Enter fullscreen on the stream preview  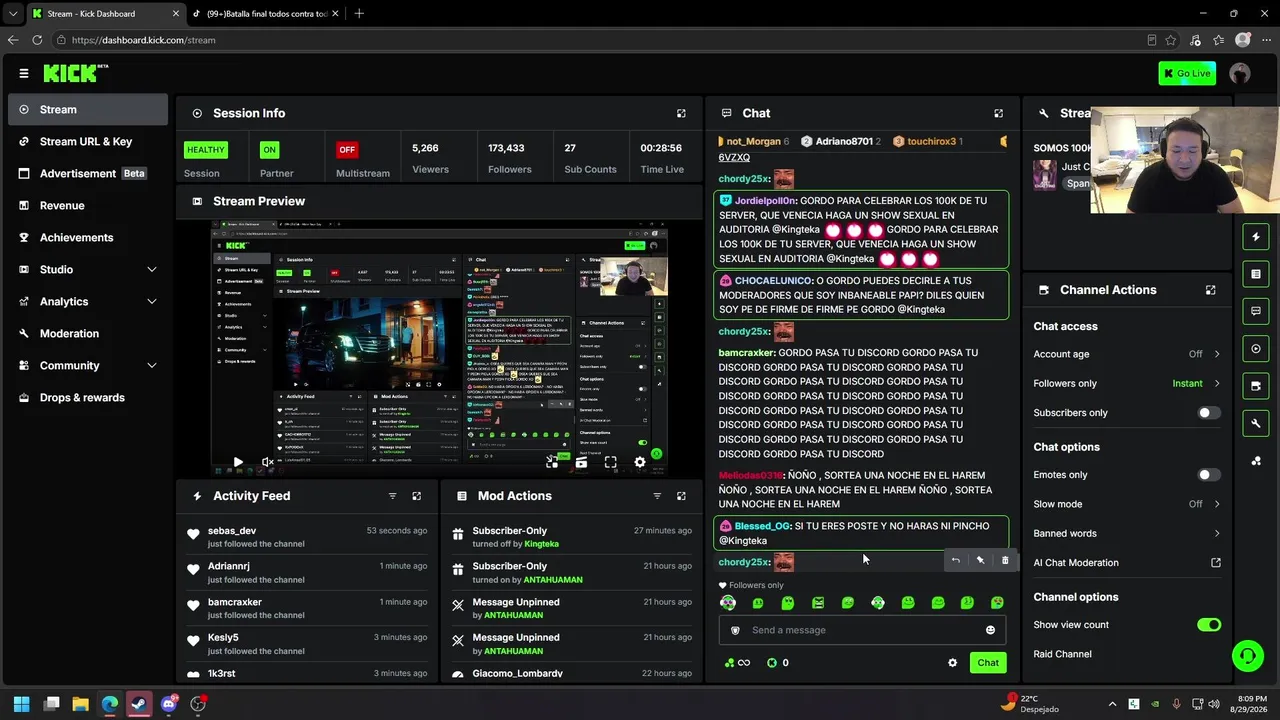(611, 462)
